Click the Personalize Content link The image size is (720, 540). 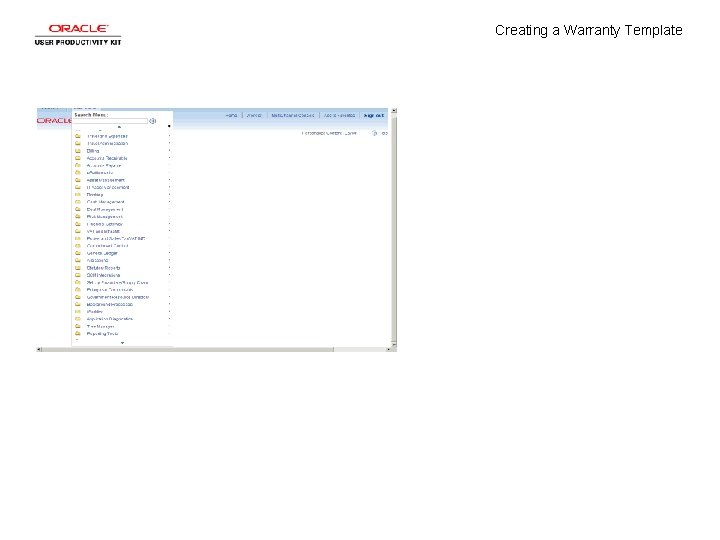322,133
